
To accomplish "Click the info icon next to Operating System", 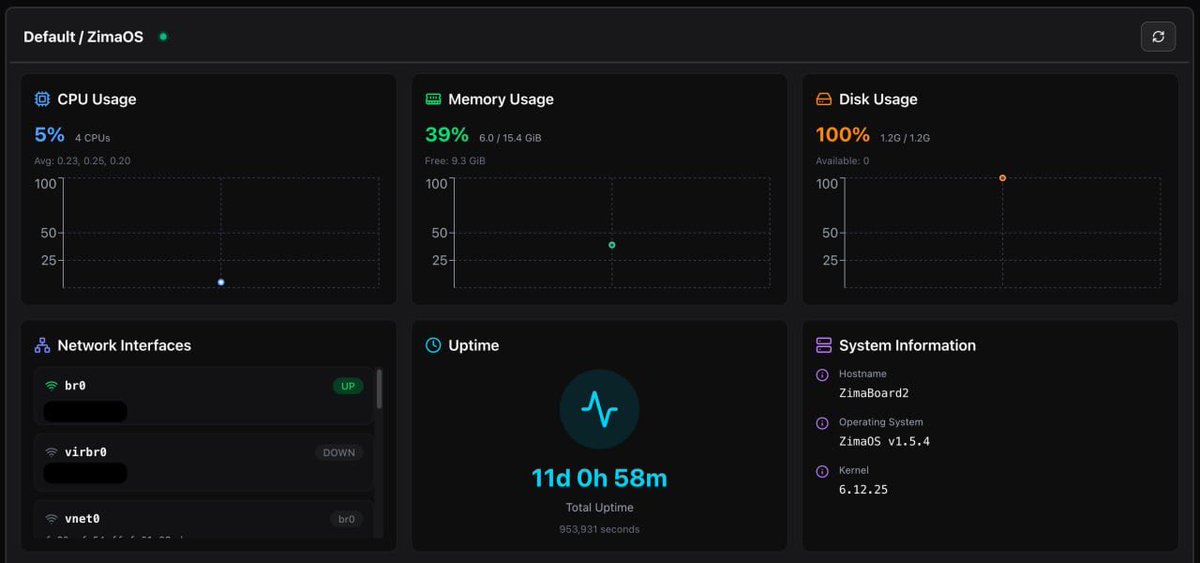I will point(822,423).
